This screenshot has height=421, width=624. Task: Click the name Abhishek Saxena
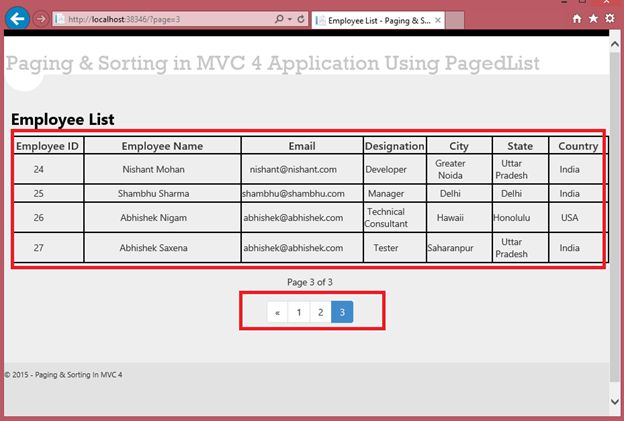(154, 248)
